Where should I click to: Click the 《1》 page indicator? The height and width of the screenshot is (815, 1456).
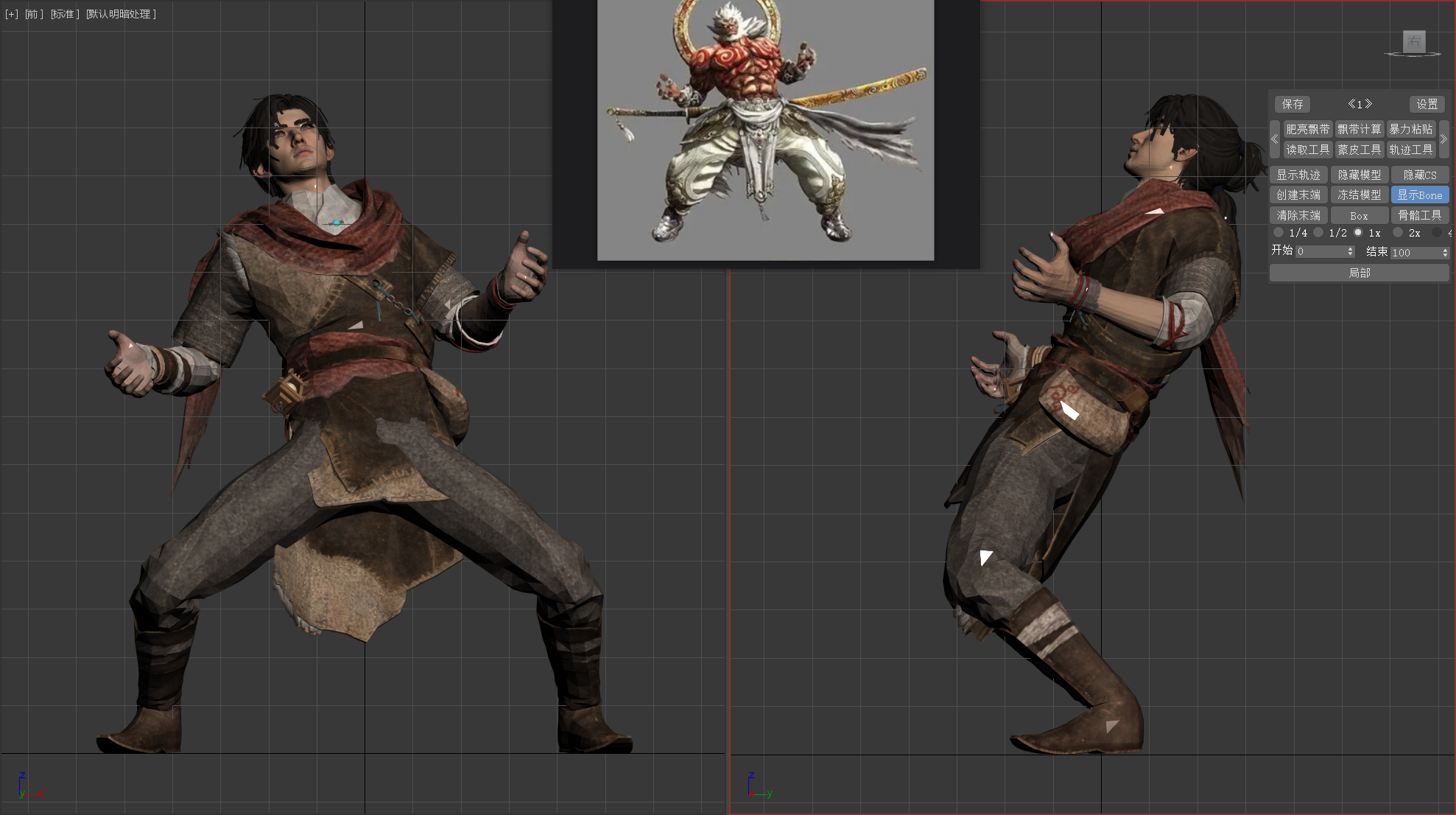[x=1360, y=104]
